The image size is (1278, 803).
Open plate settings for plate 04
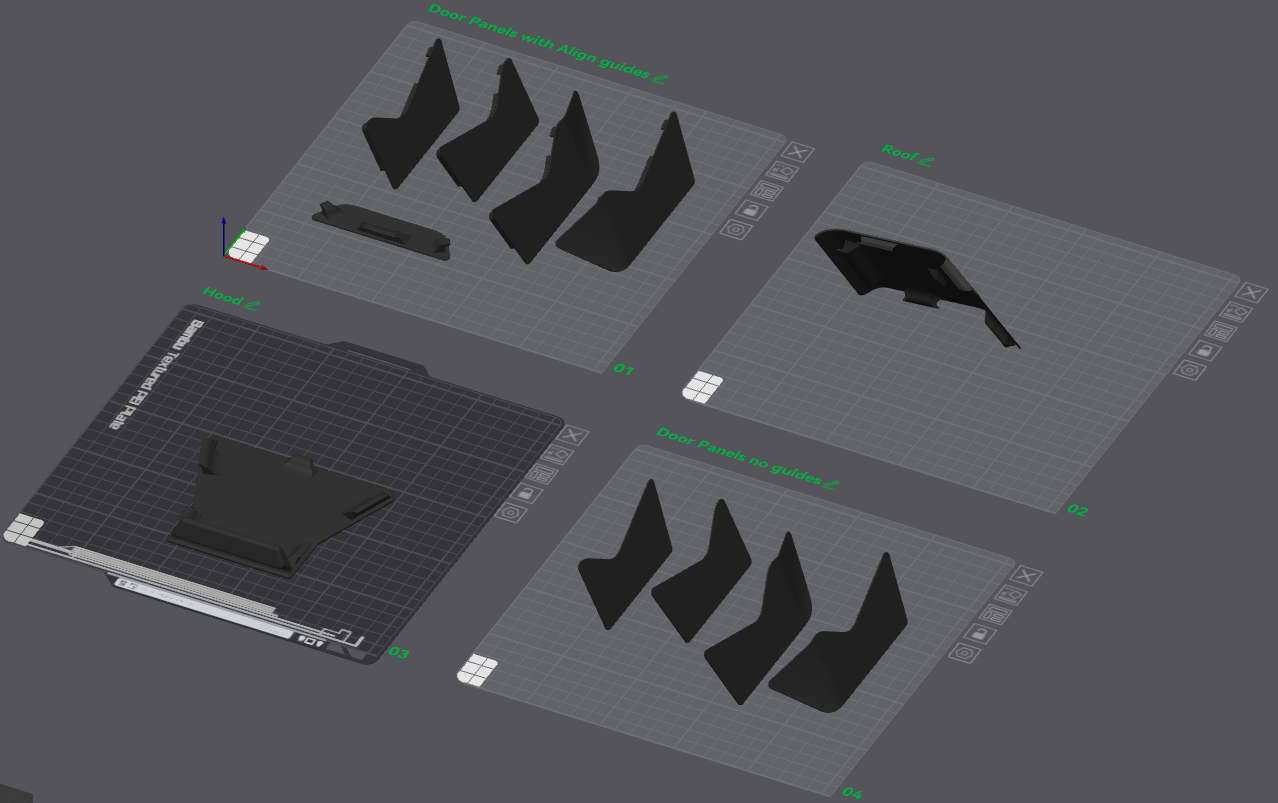963,653
